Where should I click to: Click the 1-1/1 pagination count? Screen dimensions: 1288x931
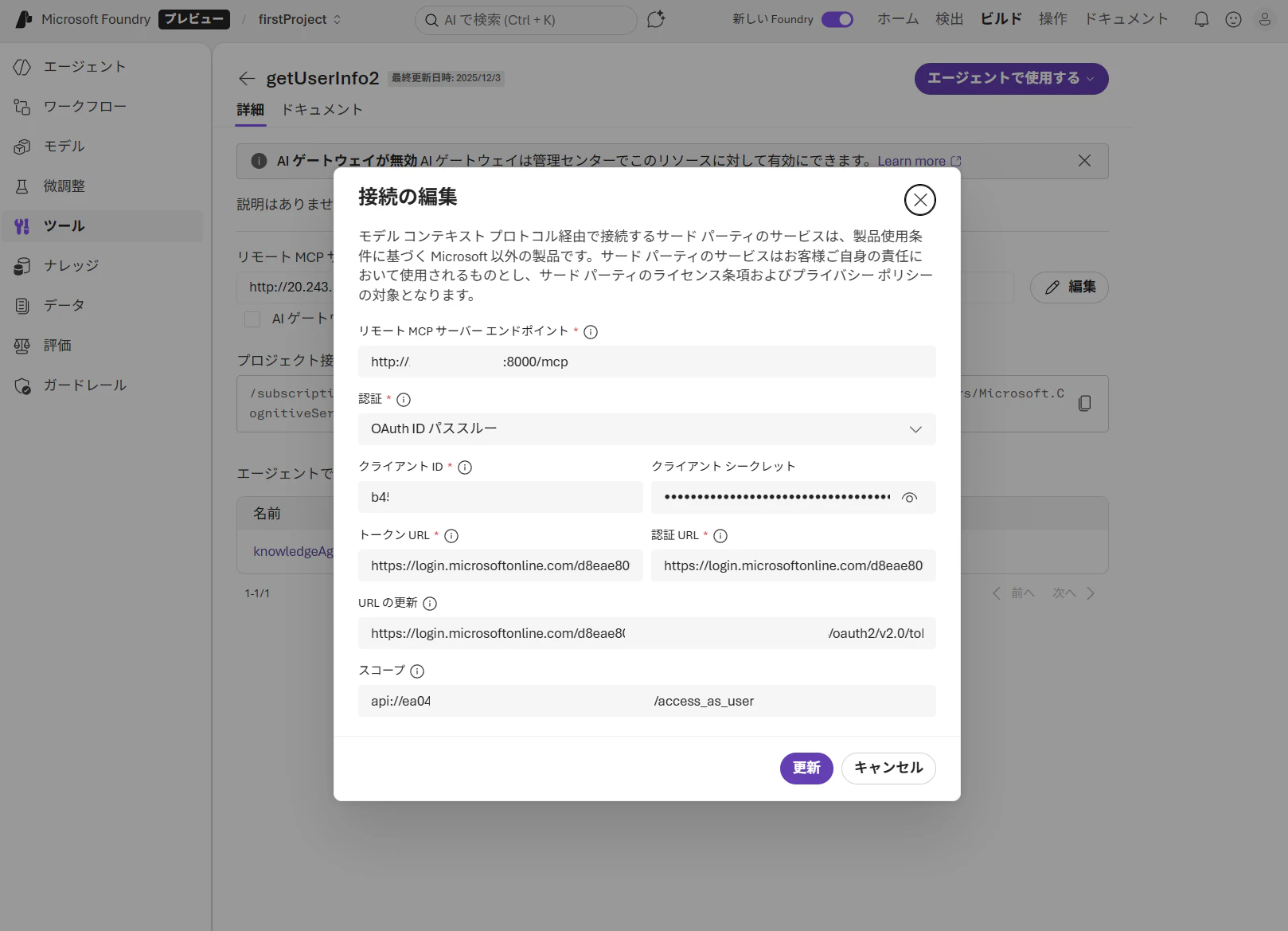(x=257, y=593)
